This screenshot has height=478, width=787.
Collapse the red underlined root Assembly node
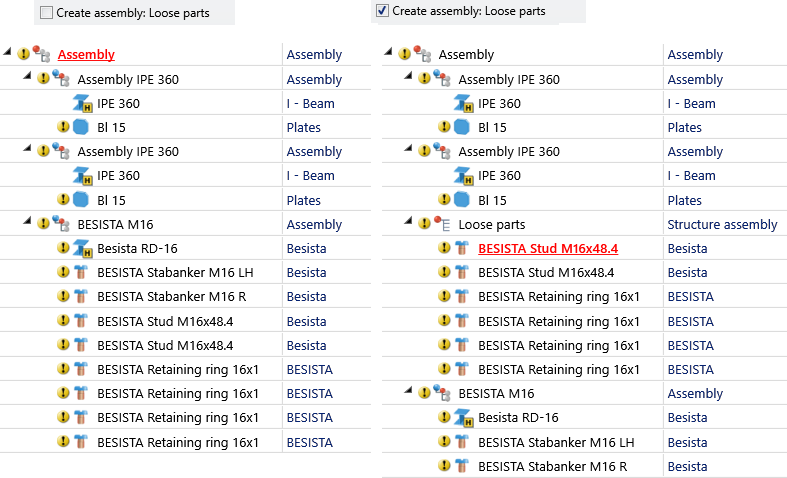click(7, 51)
